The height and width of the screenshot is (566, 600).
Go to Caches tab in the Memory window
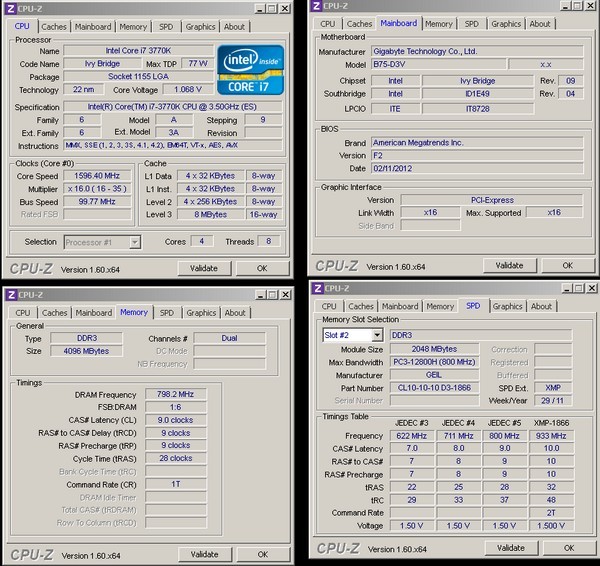pyautogui.click(x=54, y=313)
